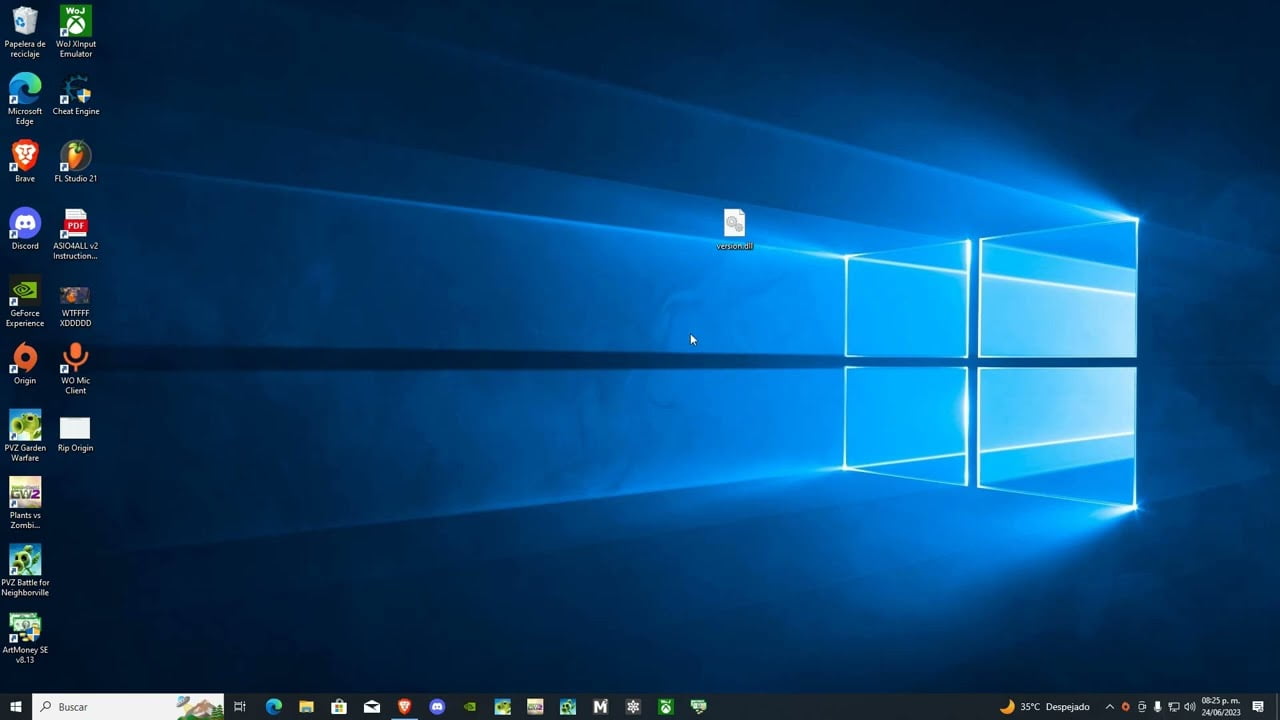Select the Cheat Engine desktop shortcut
The height and width of the screenshot is (720, 1280).
pos(76,95)
